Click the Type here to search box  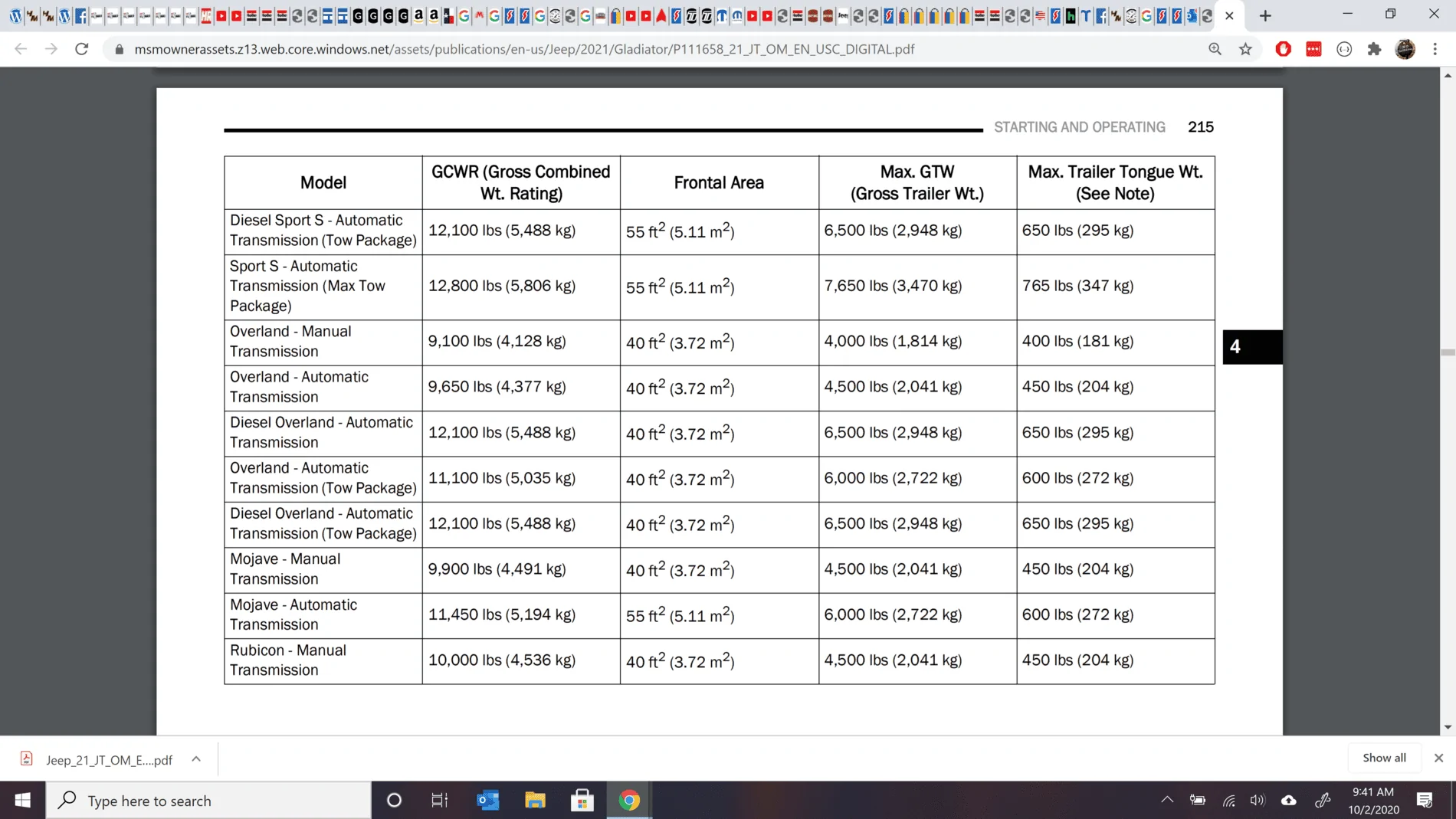click(x=208, y=800)
